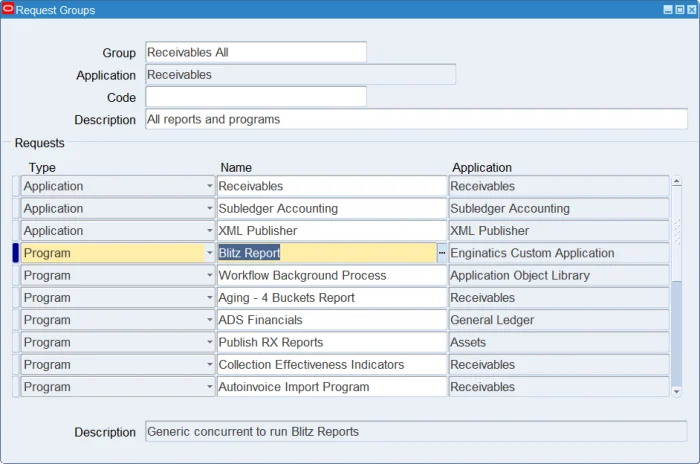Click Application cell 'General Ledger'

click(559, 320)
